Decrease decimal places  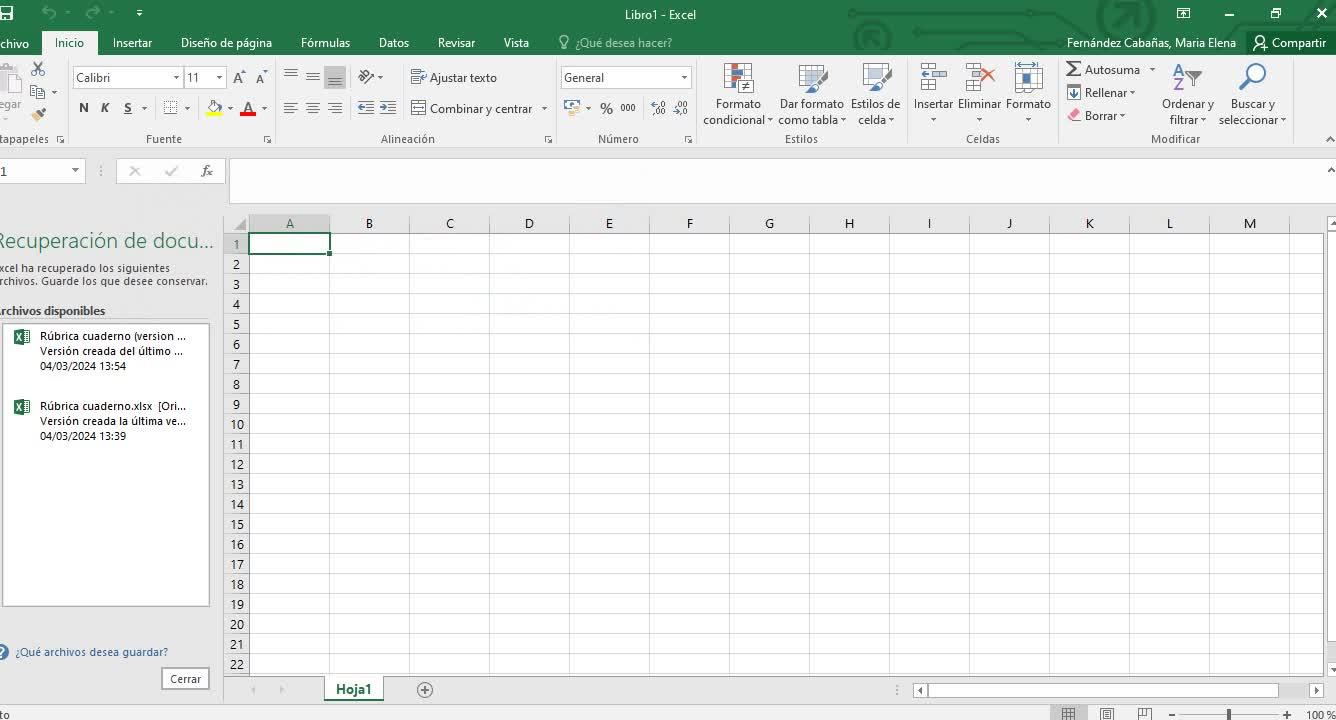(680, 108)
